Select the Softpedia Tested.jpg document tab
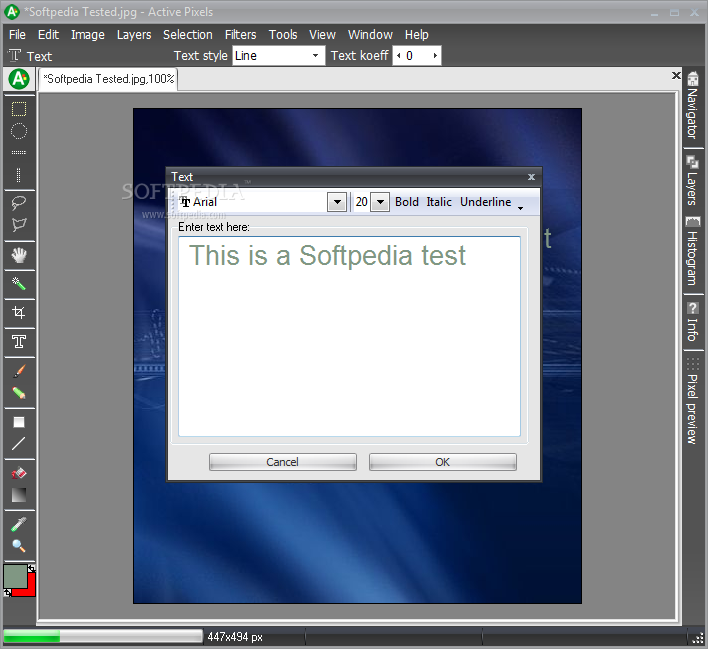This screenshot has height=649, width=708. [x=108, y=79]
